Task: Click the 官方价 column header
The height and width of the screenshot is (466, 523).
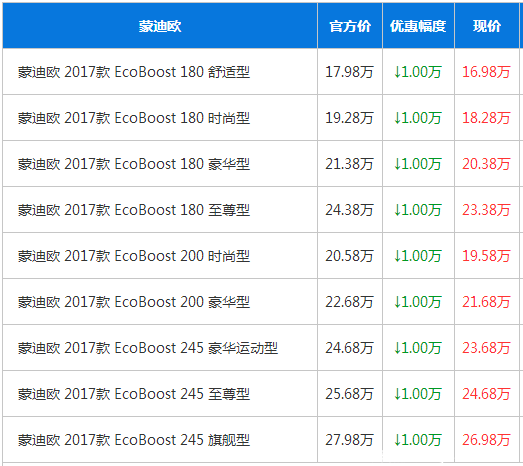Action: [350, 26]
